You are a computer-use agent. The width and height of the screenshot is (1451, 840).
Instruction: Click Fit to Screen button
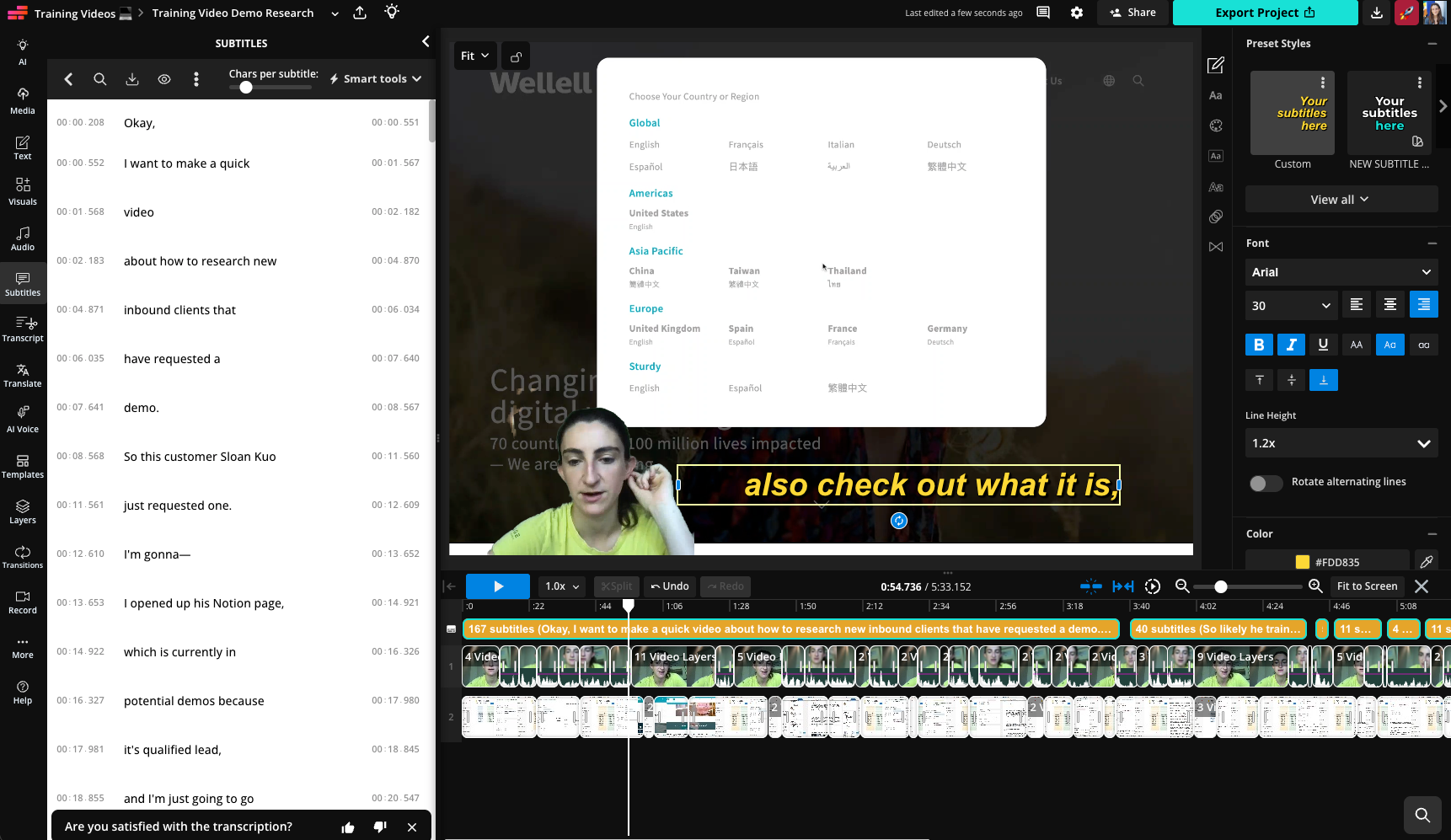pyautogui.click(x=1367, y=586)
